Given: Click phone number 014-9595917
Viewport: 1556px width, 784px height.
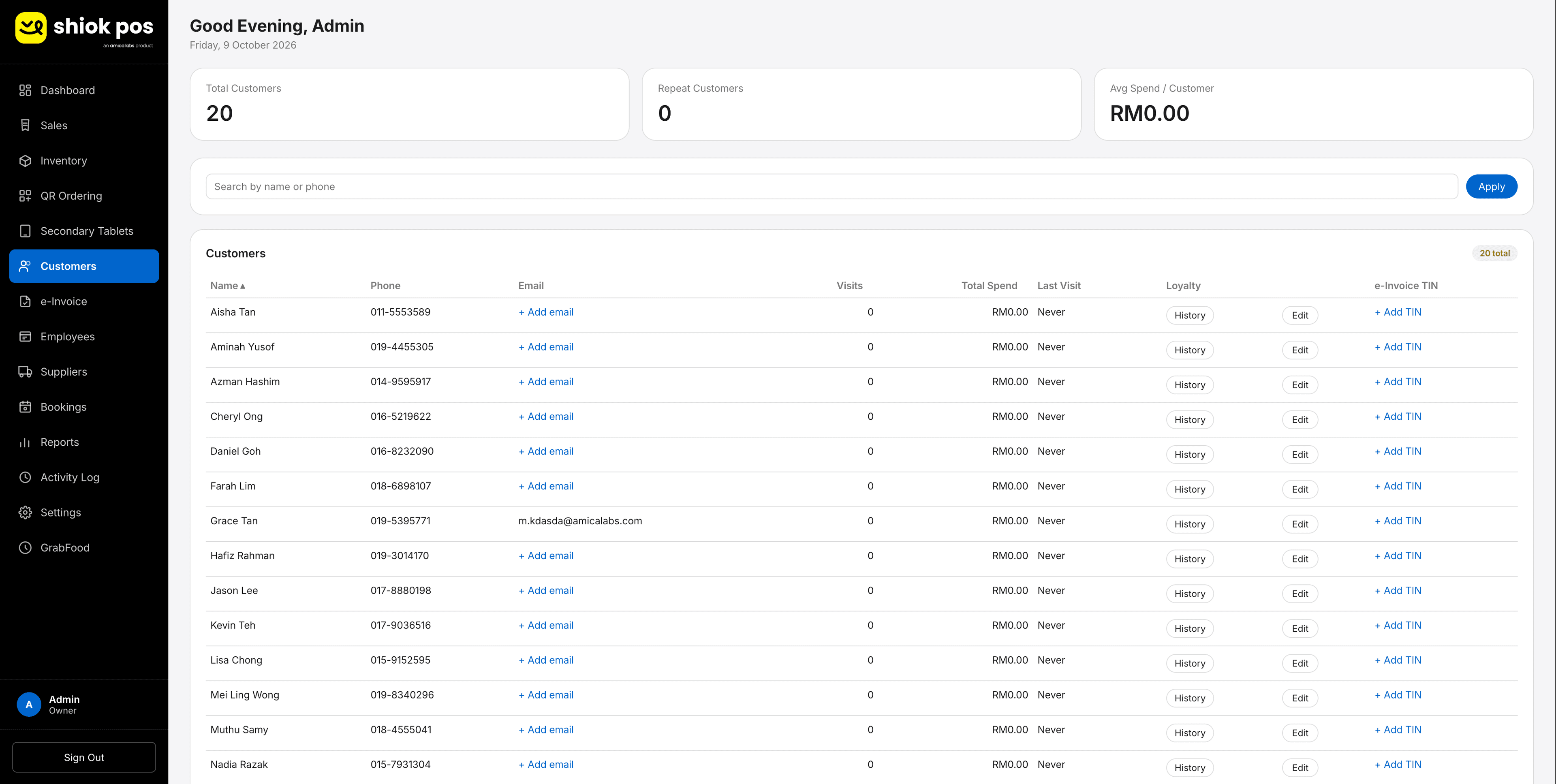Looking at the screenshot, I should pyautogui.click(x=400, y=382).
